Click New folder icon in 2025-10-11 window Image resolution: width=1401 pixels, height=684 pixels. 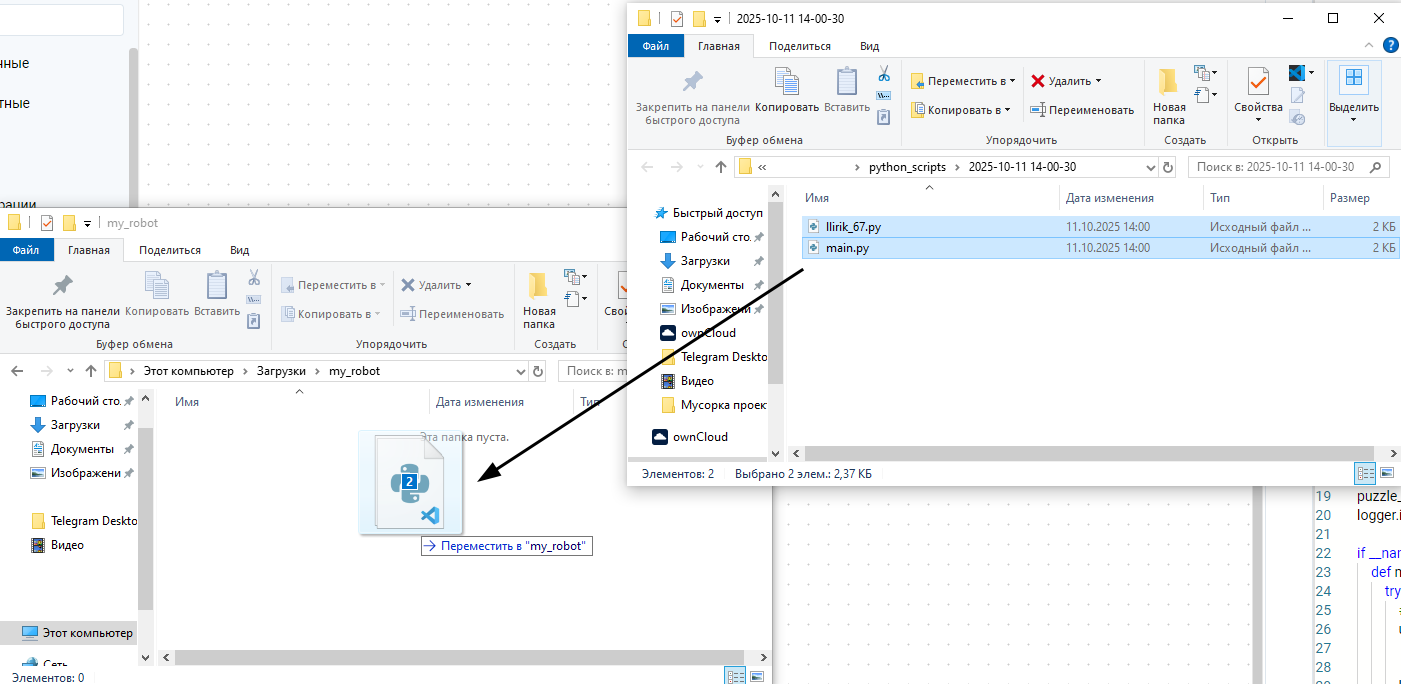[1168, 94]
